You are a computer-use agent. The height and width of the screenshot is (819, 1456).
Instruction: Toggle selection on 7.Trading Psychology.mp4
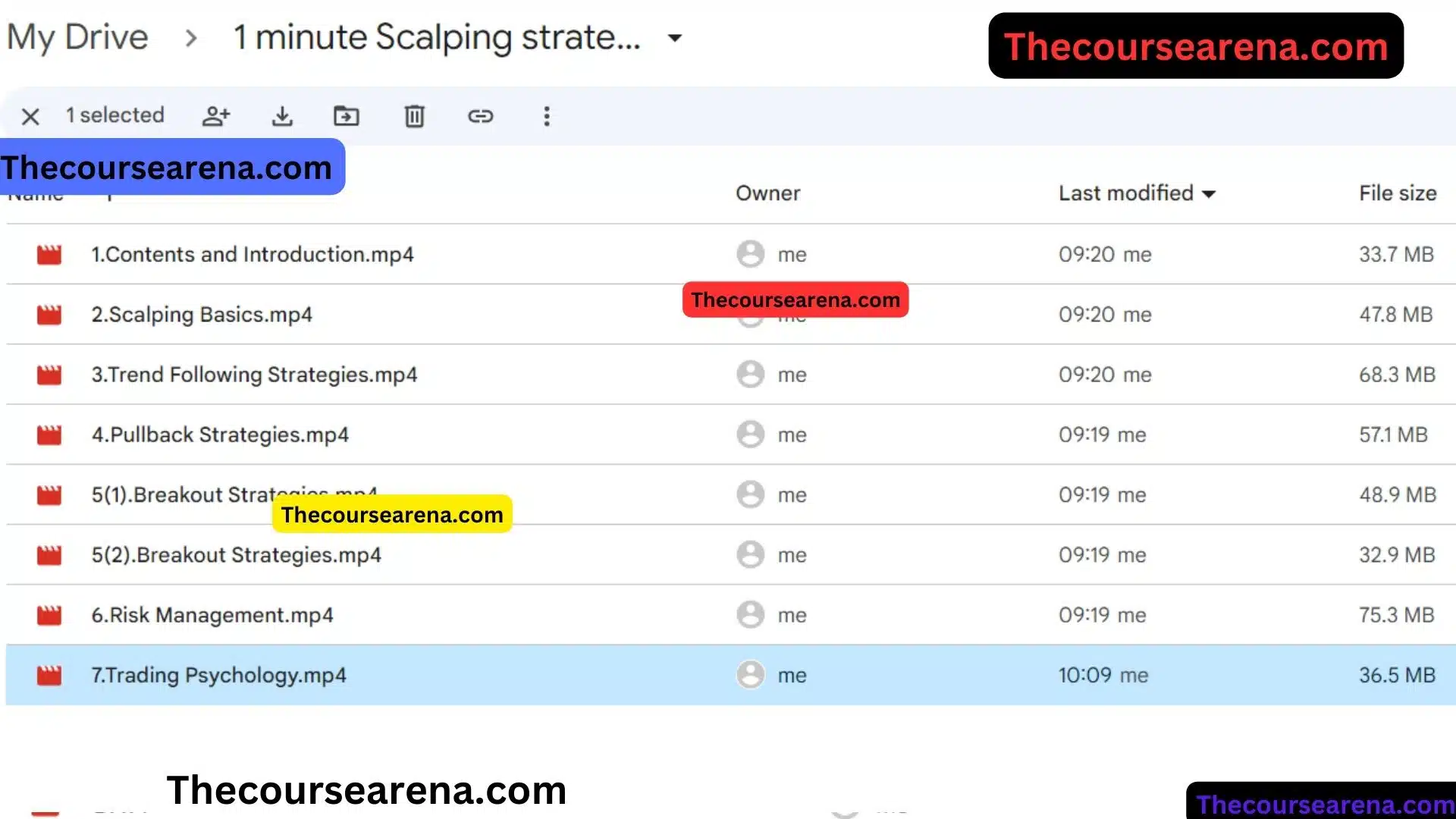pyautogui.click(x=218, y=674)
